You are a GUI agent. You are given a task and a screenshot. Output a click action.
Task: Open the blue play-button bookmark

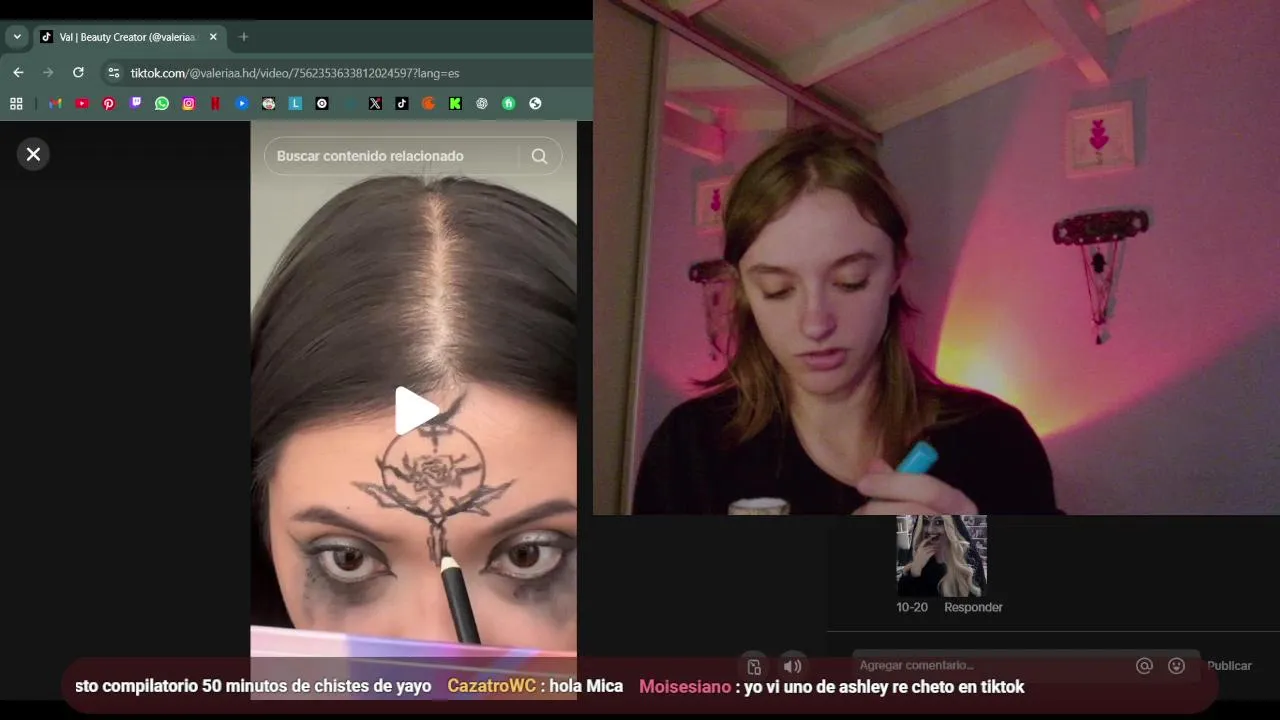click(242, 103)
